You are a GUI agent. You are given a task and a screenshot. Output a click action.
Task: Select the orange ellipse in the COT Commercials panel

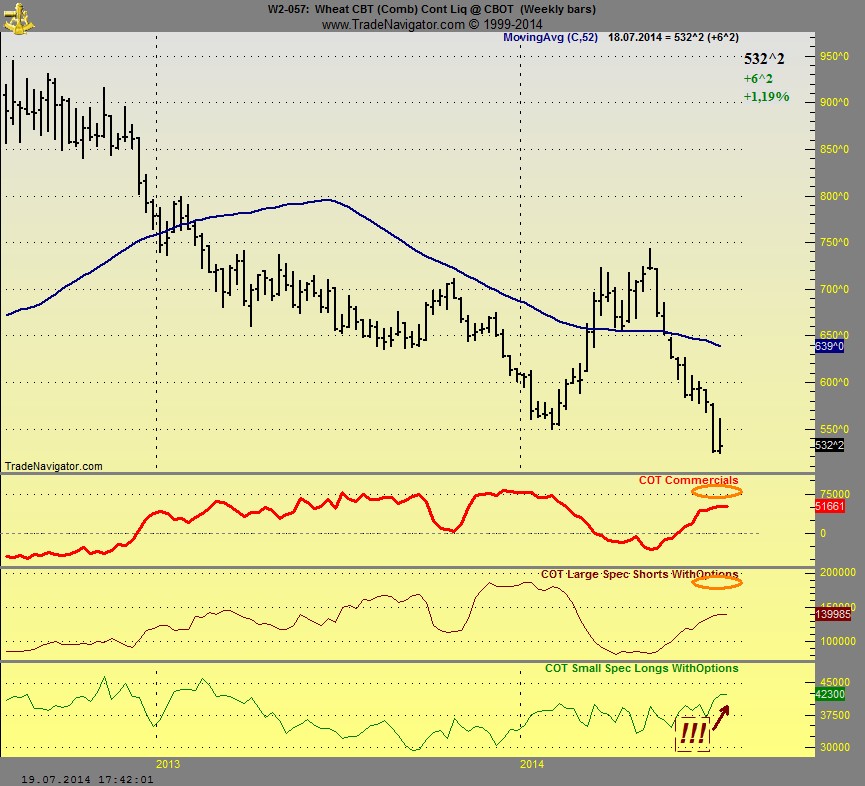point(718,491)
